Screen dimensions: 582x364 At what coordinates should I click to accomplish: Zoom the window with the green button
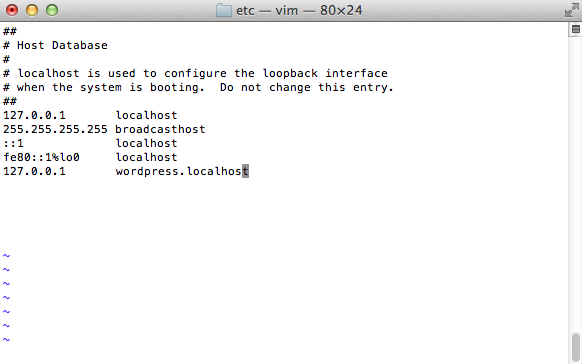pyautogui.click(x=52, y=10)
